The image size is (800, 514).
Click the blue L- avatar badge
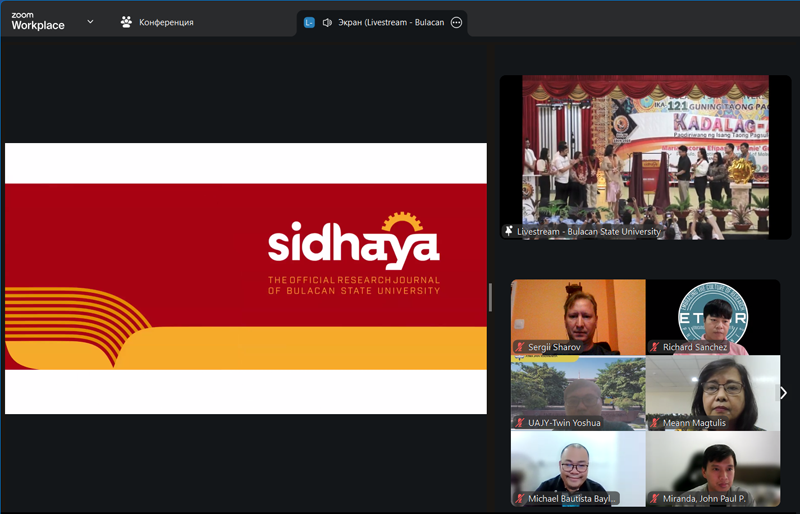(x=309, y=22)
